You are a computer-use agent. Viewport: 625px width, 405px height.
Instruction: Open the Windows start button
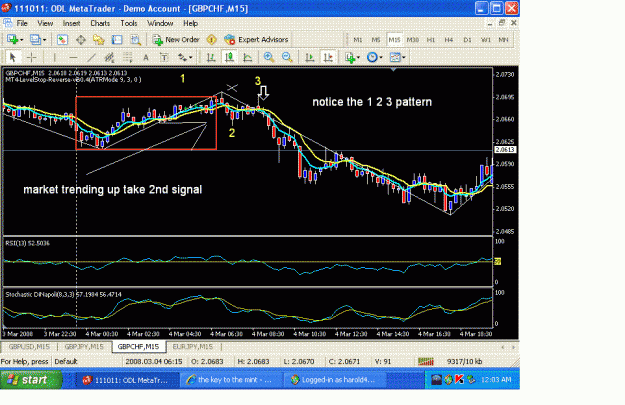pyautogui.click(x=31, y=379)
